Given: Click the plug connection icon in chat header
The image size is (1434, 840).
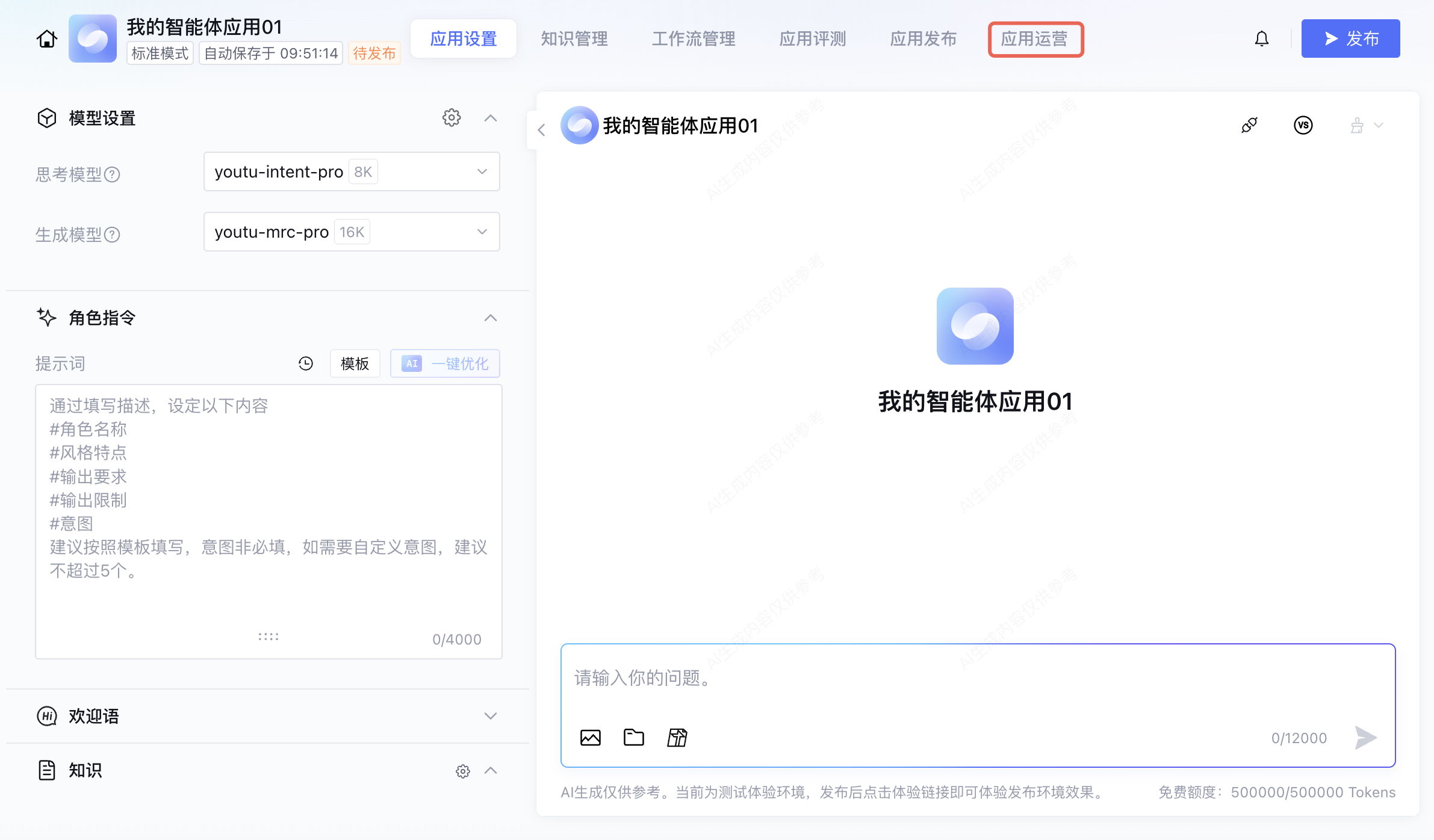Looking at the screenshot, I should 1249,125.
